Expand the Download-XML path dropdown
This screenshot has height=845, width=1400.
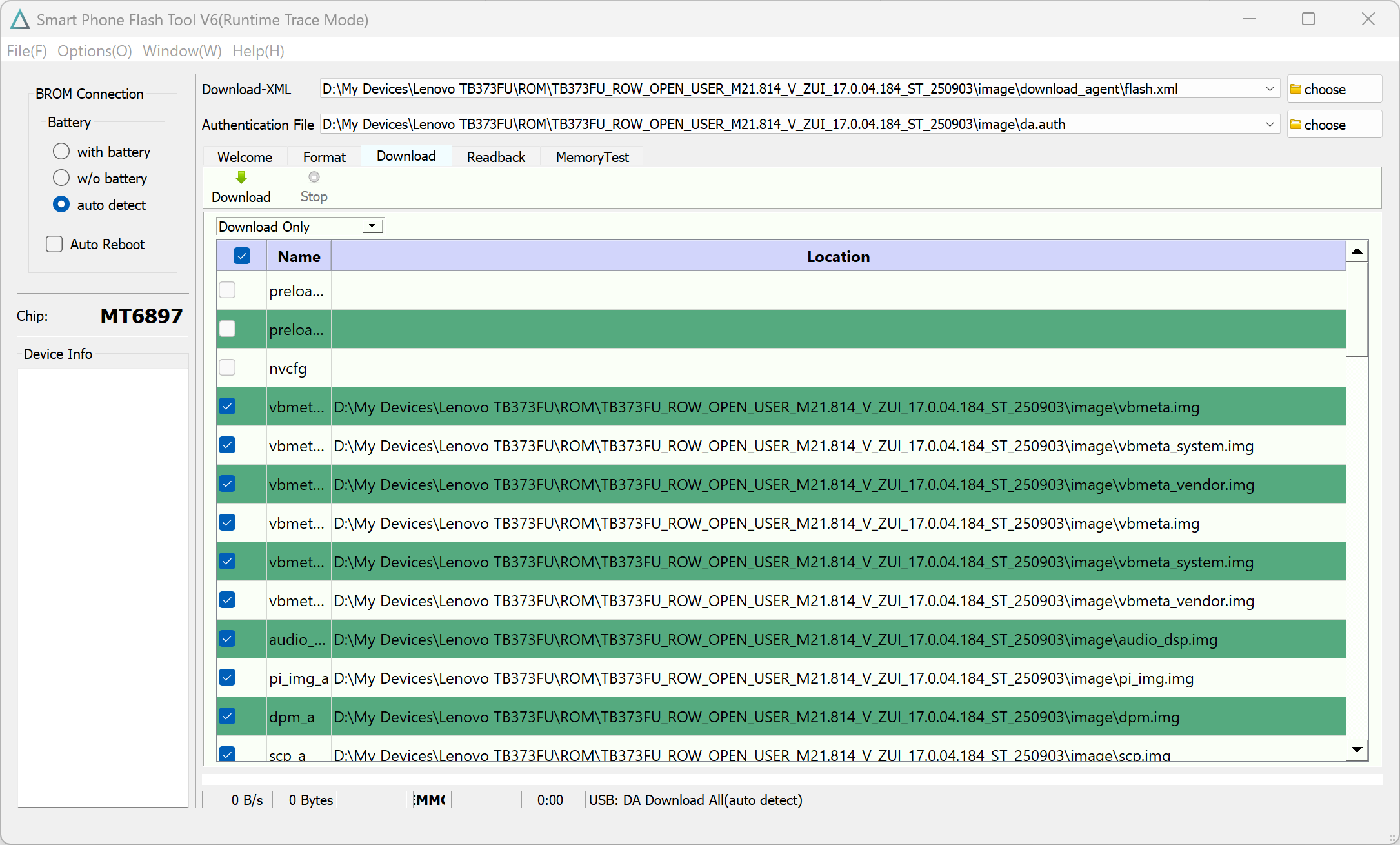tap(1269, 89)
